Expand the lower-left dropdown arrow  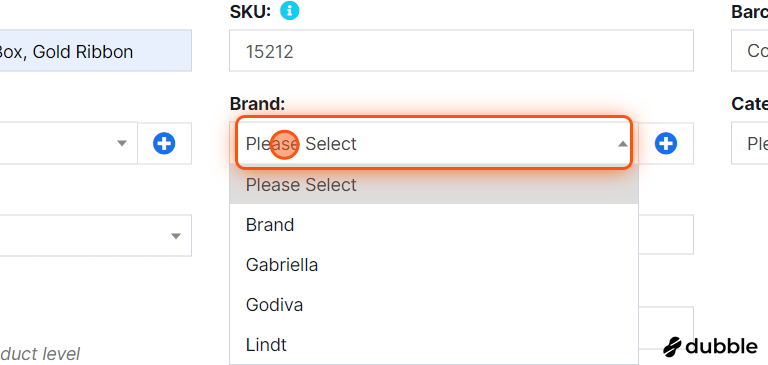click(175, 236)
